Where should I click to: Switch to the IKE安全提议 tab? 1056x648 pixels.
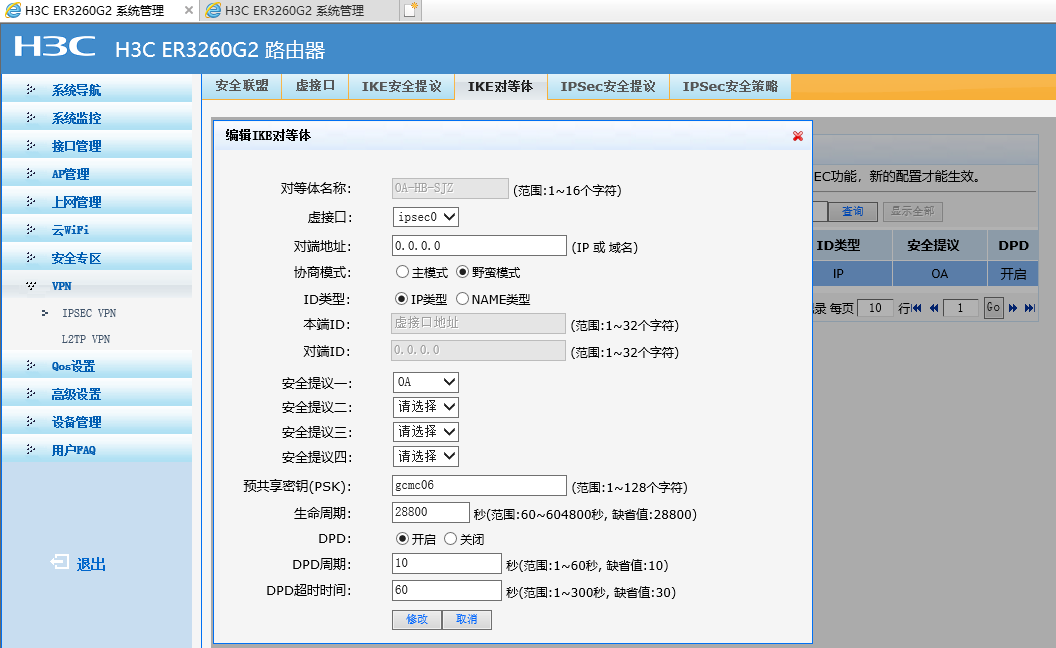coord(401,86)
